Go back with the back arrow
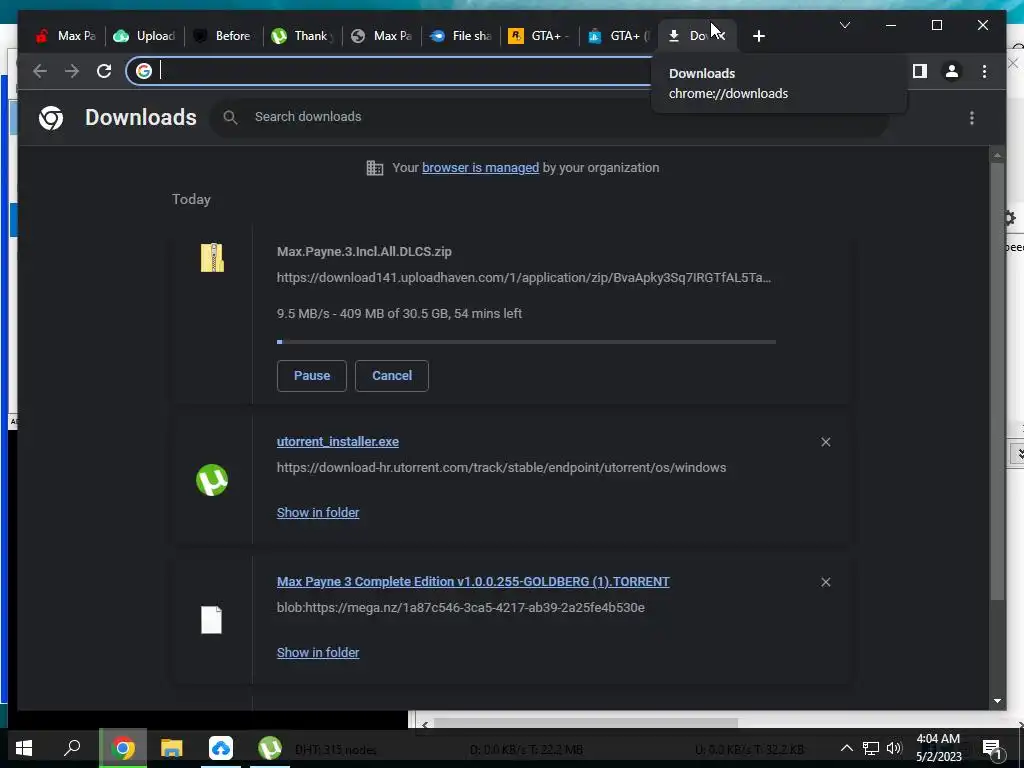 40,71
